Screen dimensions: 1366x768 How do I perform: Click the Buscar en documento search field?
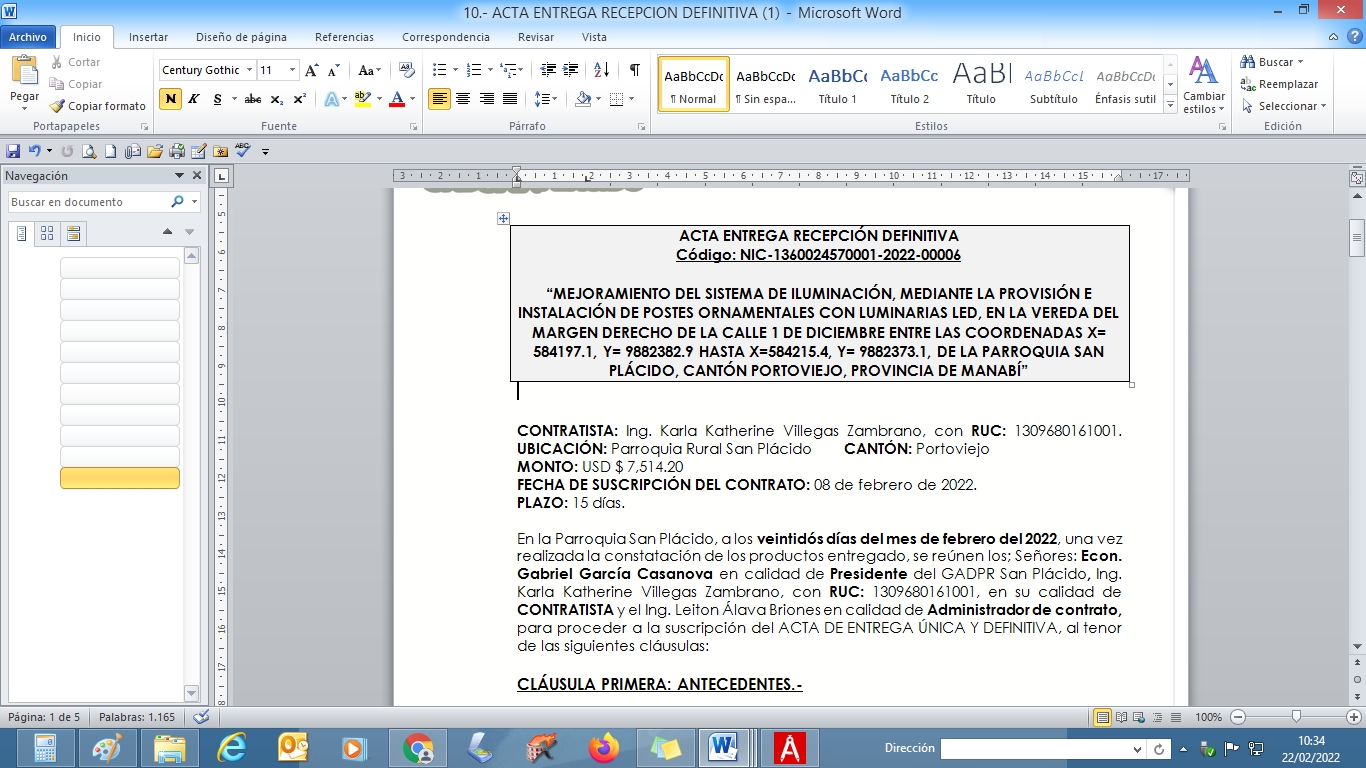88,202
